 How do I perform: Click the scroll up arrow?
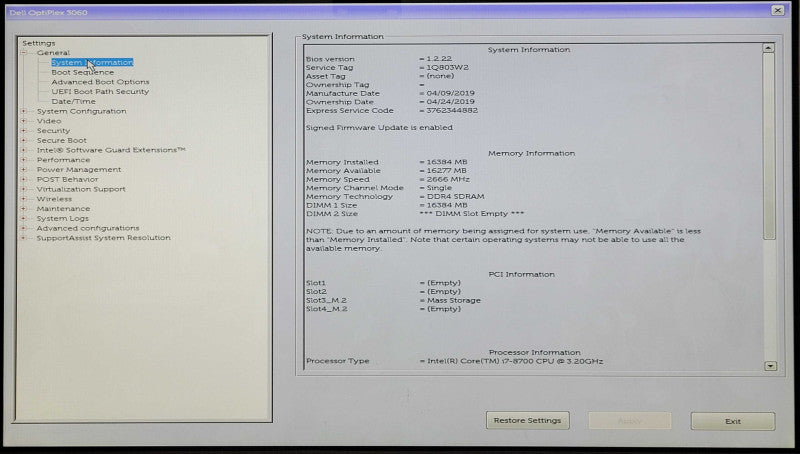click(x=769, y=48)
